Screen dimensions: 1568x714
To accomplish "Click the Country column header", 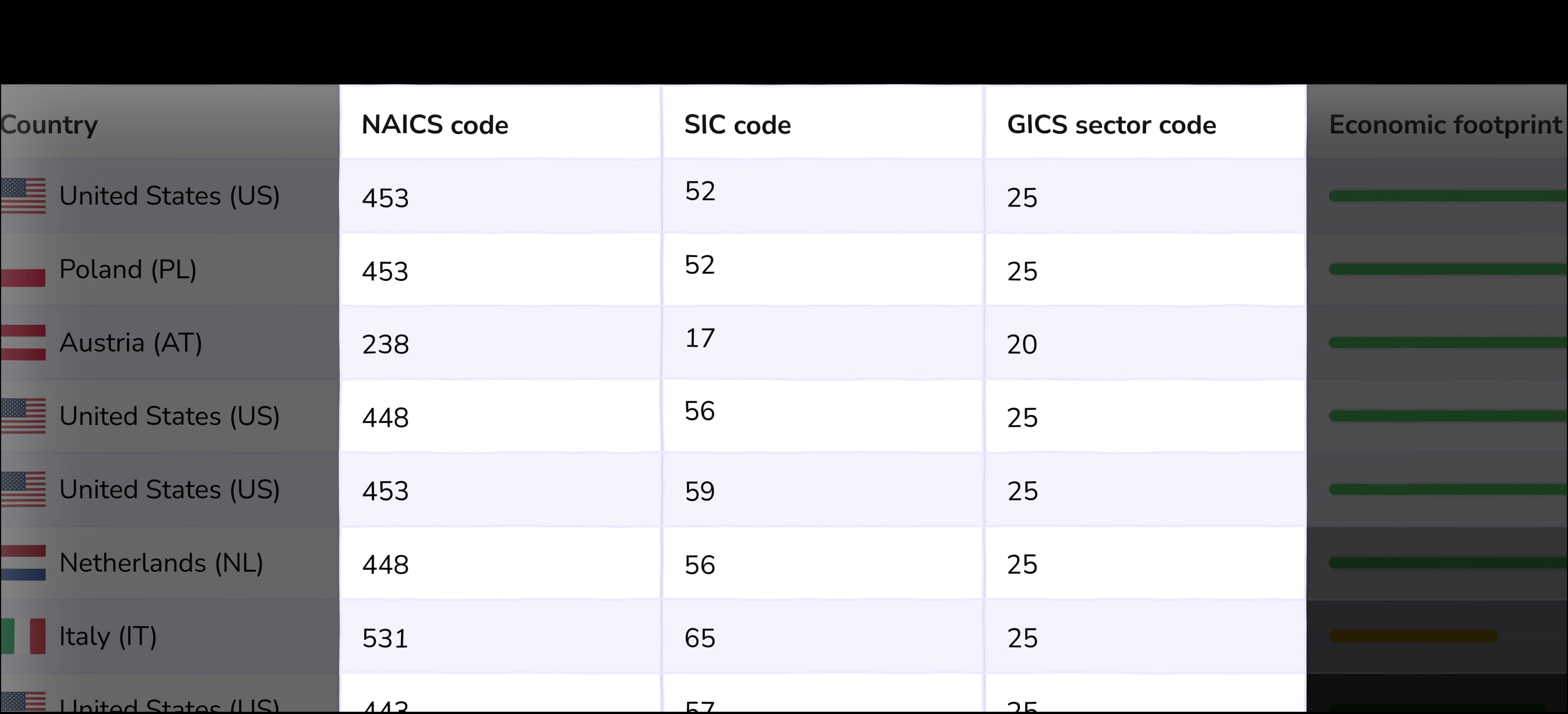I will pos(49,125).
